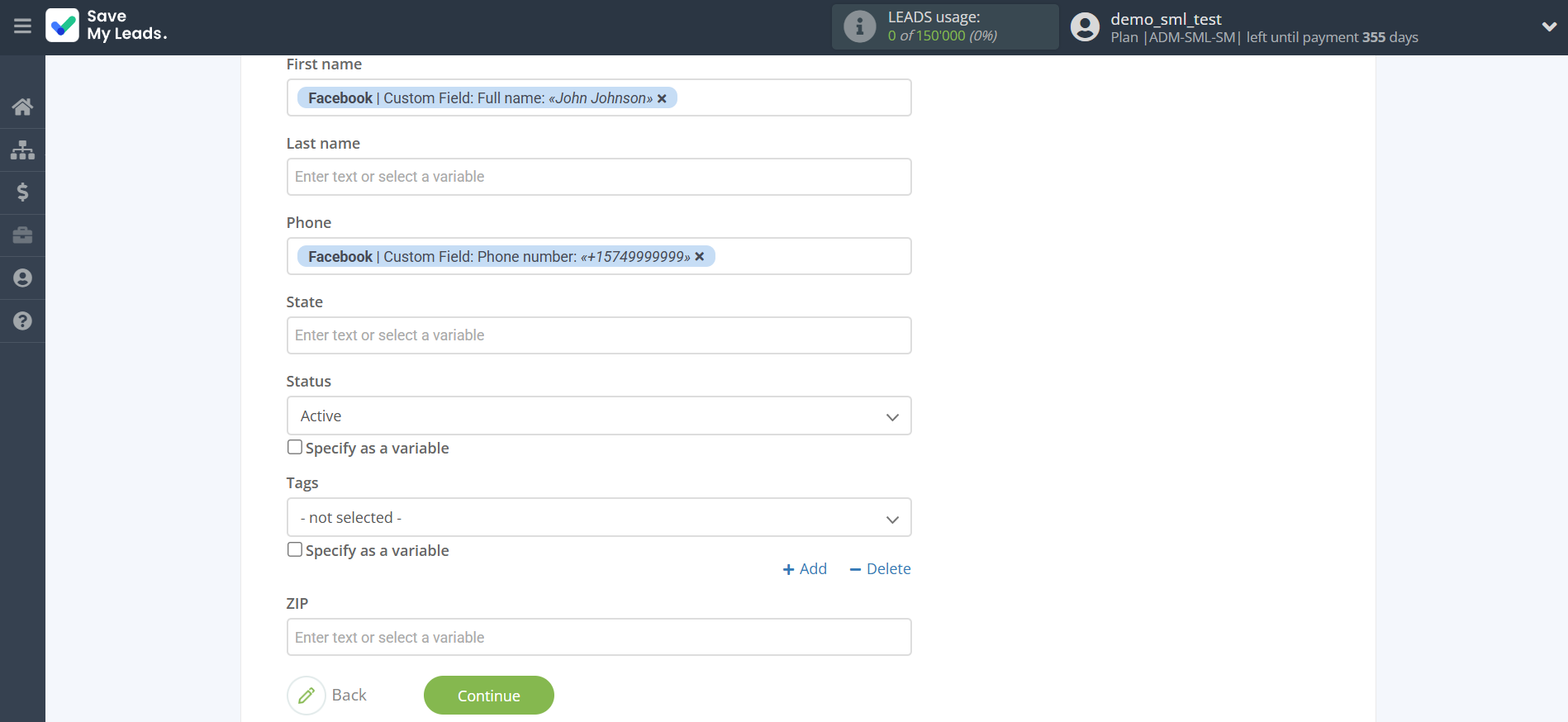
Task: Click the LEADS usage info icon
Action: (x=859, y=26)
